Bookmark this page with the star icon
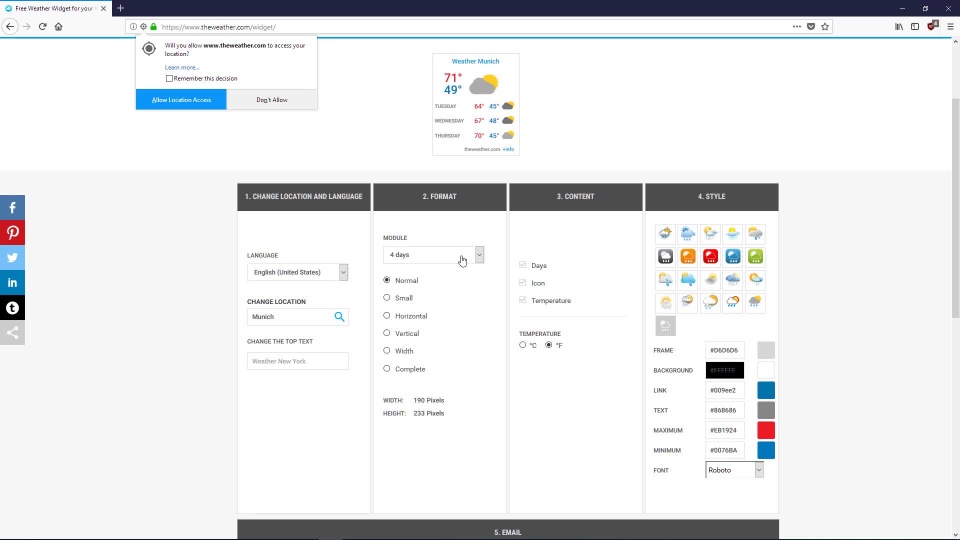Image resolution: width=960 pixels, height=540 pixels. coord(825,26)
